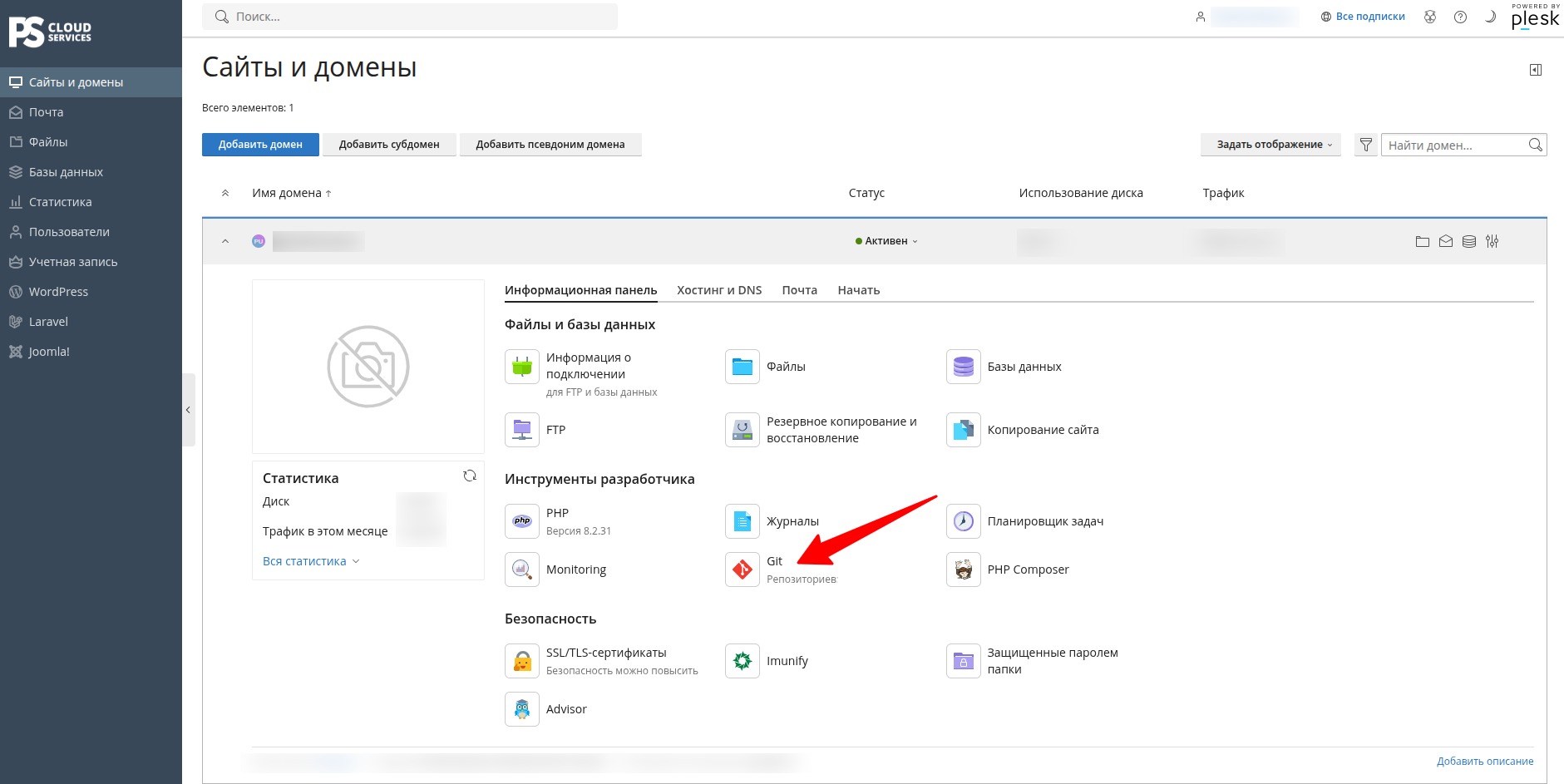1564x784 pixels.
Task: Open Защищенные паролем папки icon
Action: point(963,661)
